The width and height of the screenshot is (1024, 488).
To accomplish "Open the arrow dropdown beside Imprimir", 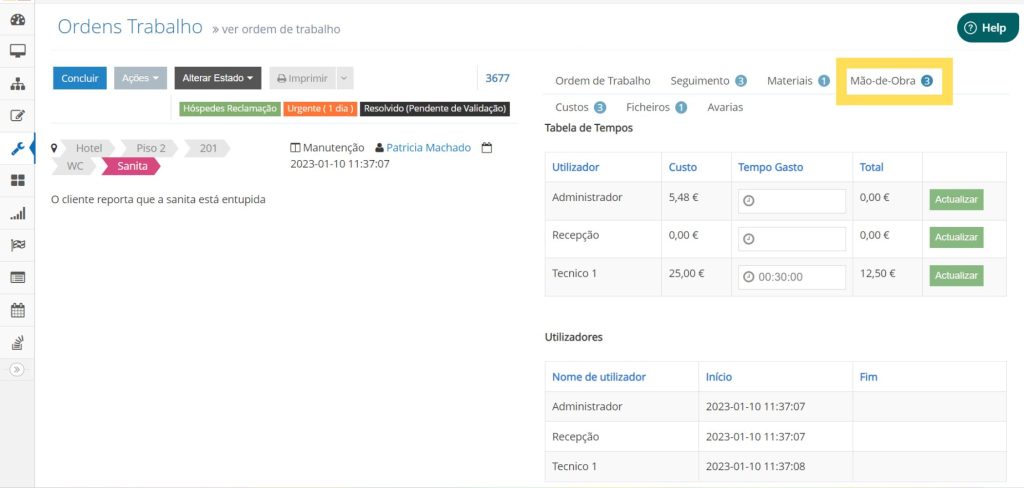I will (344, 78).
